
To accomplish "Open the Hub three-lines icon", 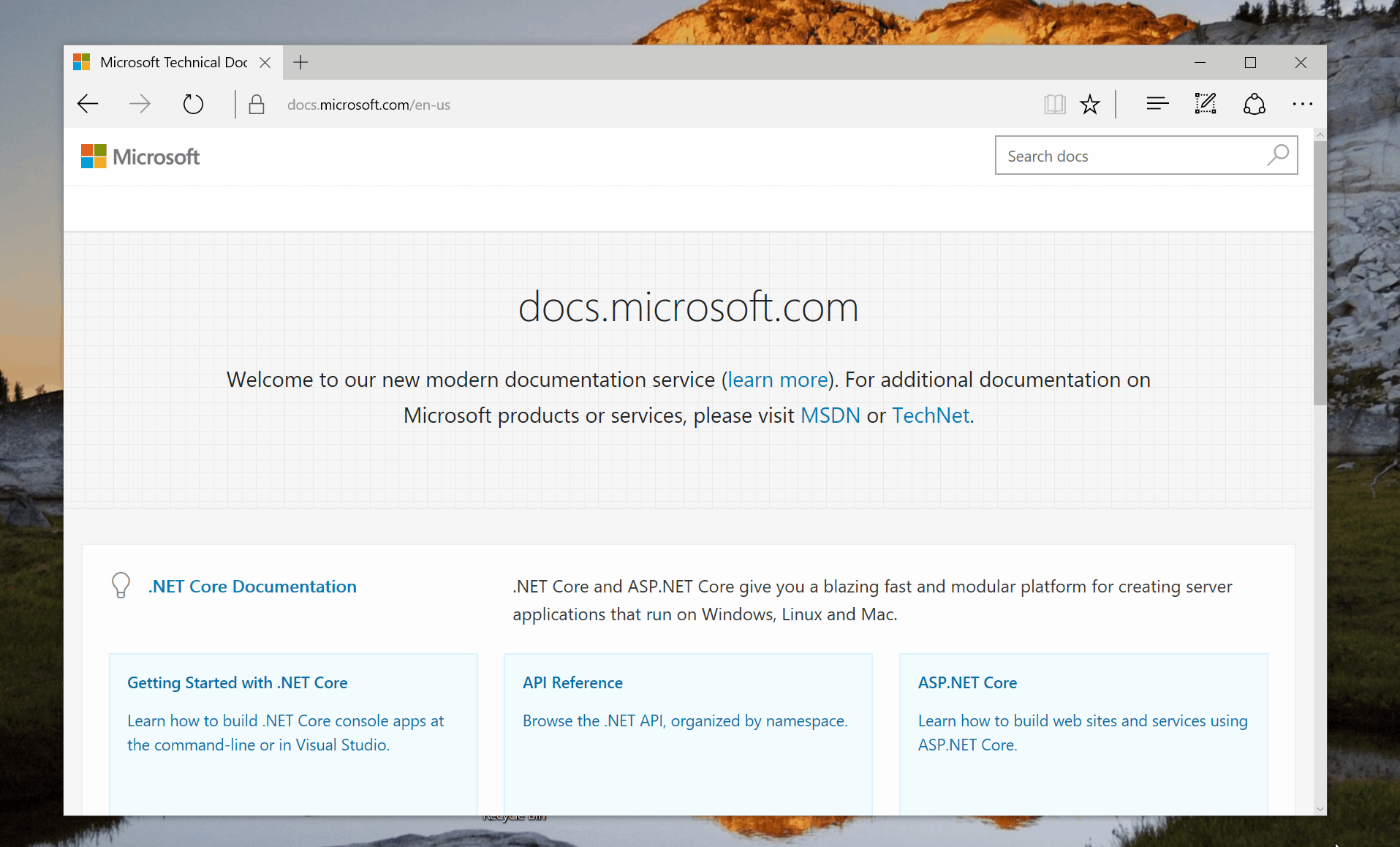I will pos(1157,104).
